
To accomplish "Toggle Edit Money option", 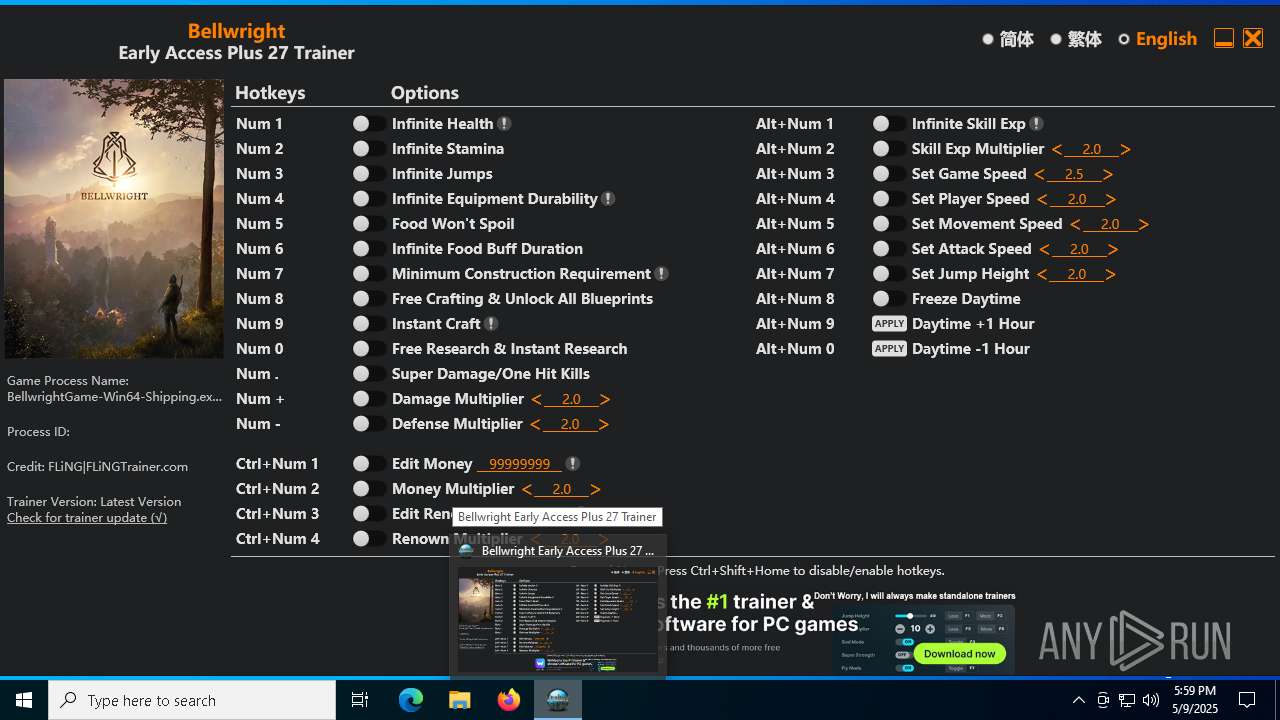I will (x=369, y=464).
